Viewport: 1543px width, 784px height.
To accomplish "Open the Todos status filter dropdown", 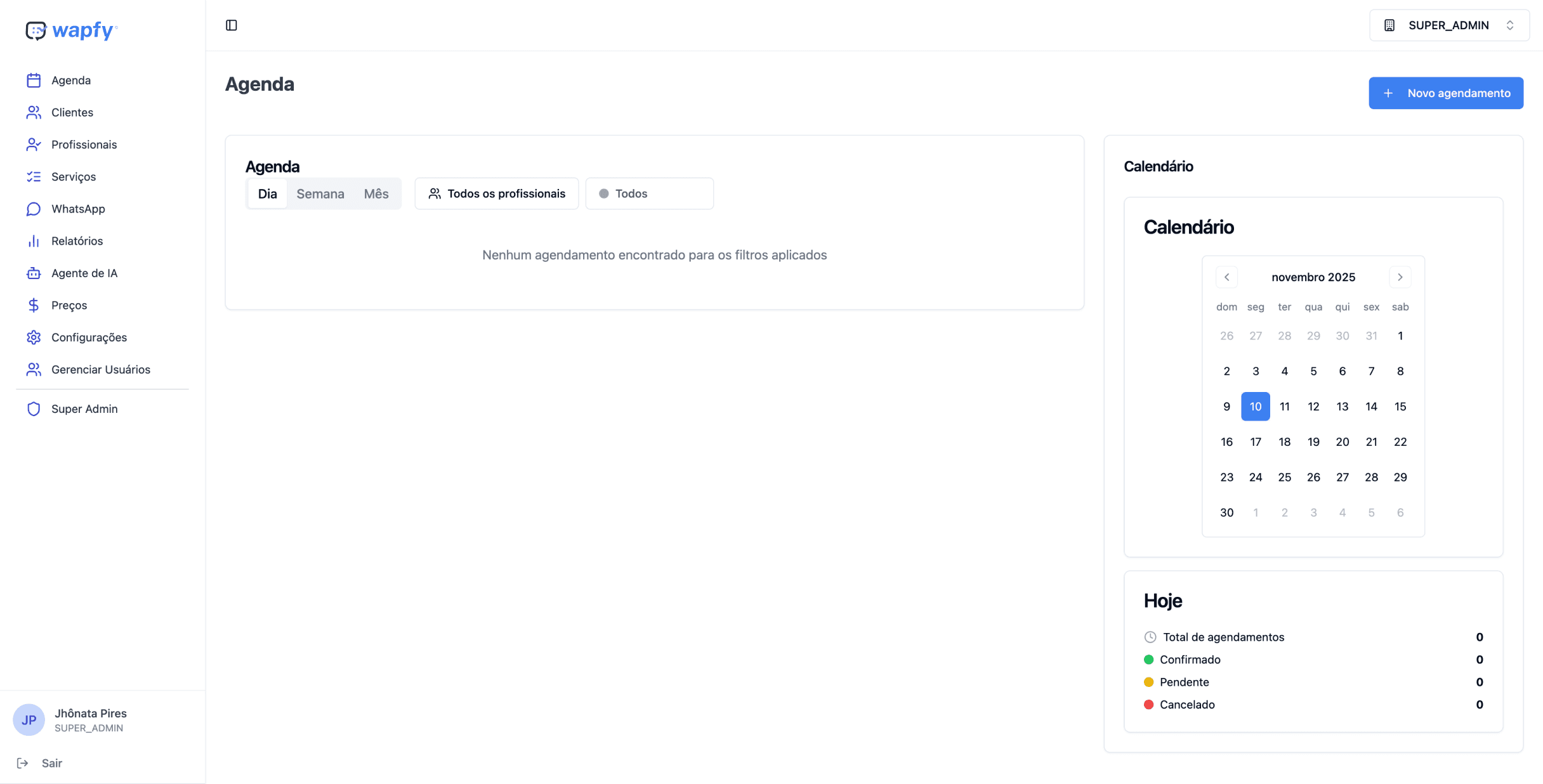I will coord(649,194).
